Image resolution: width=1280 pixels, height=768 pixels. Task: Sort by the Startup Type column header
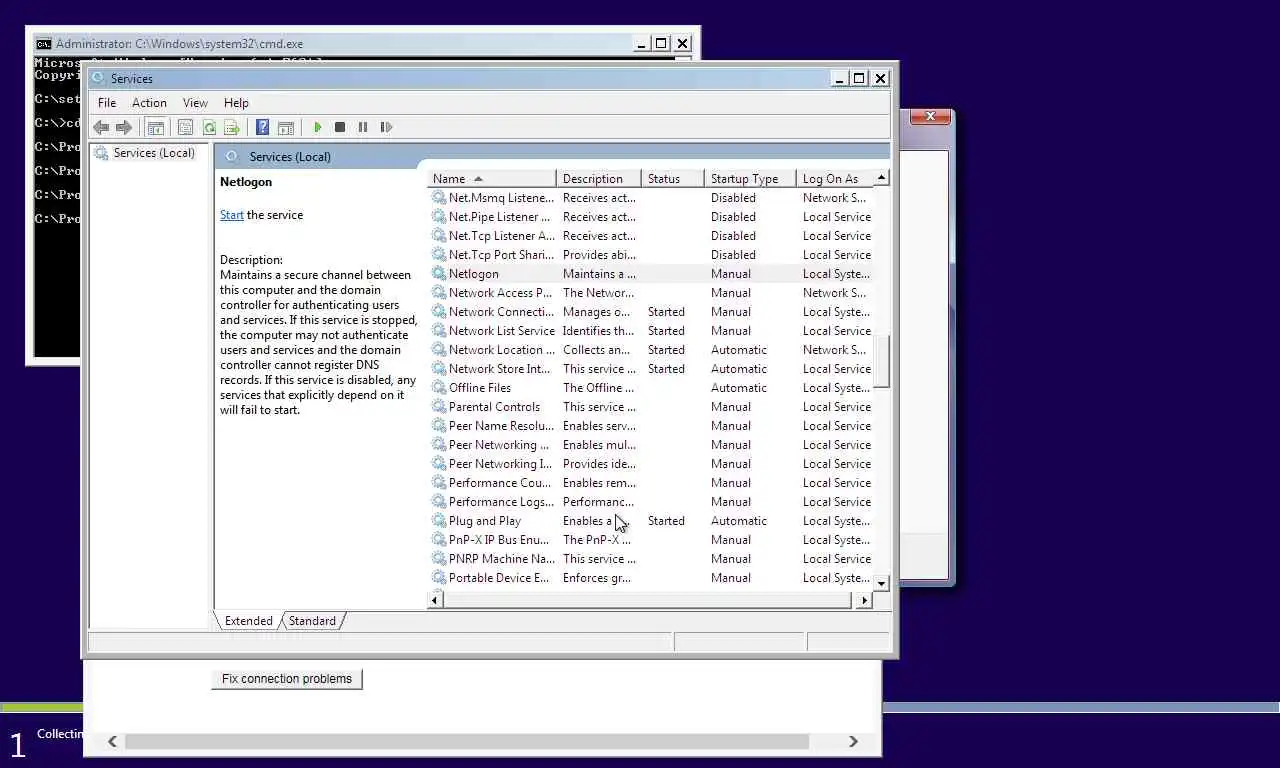tap(751, 179)
